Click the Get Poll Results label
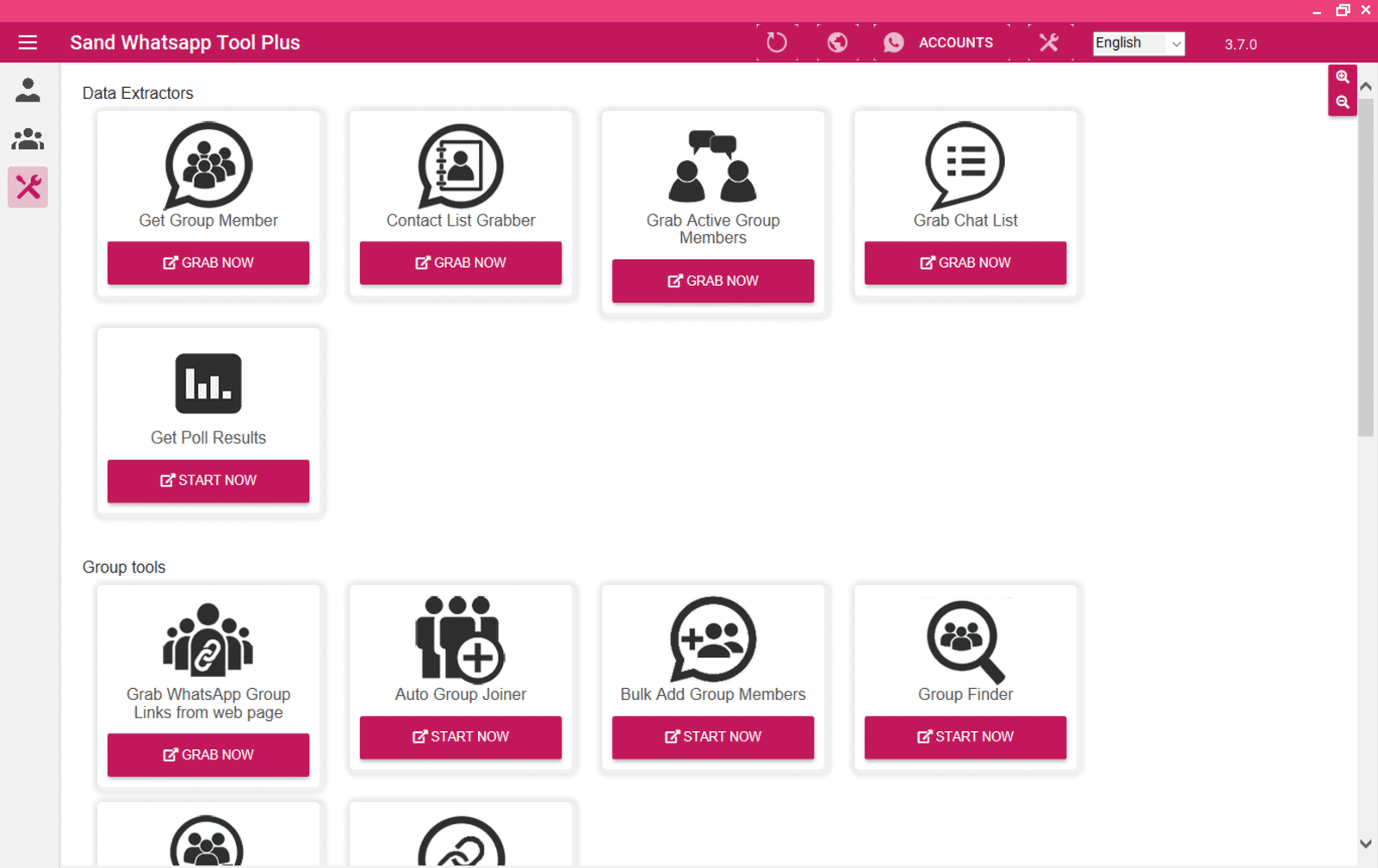Viewport: 1378px width, 868px height. [x=208, y=437]
